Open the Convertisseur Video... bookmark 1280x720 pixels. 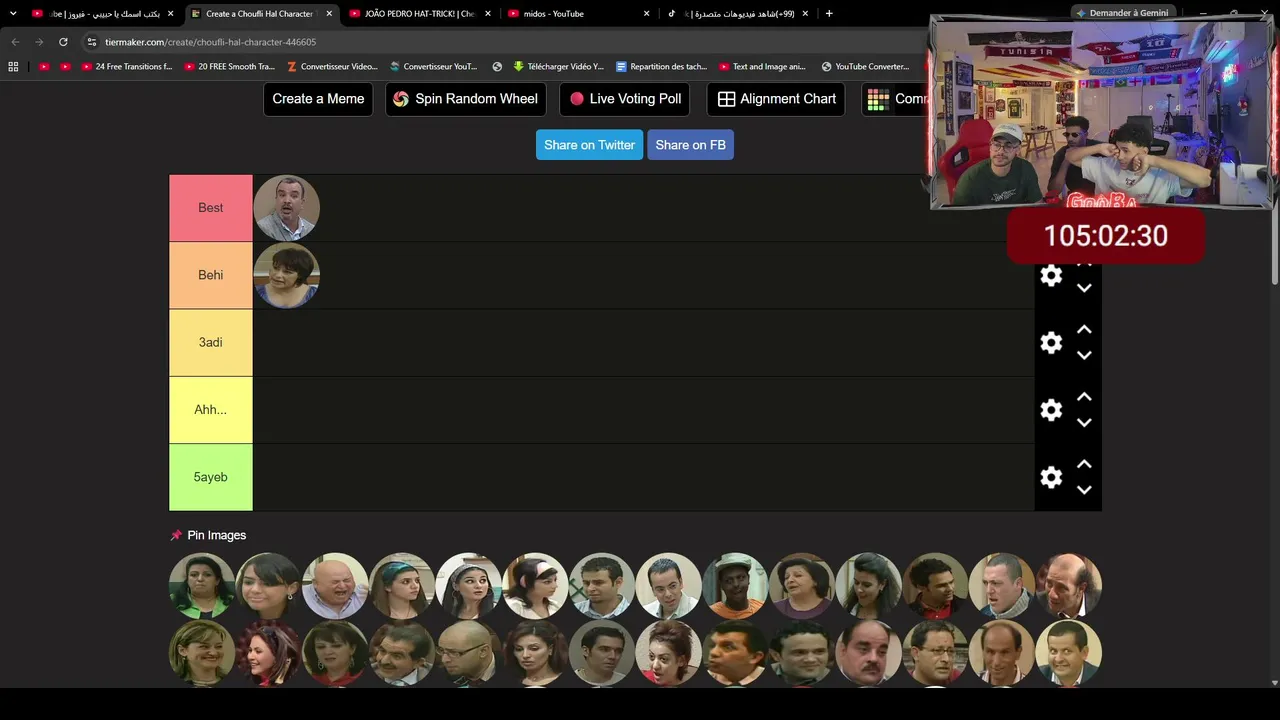(332, 67)
